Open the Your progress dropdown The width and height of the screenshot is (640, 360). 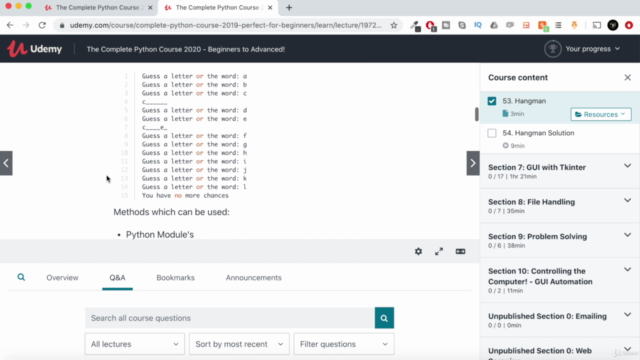coord(593,49)
